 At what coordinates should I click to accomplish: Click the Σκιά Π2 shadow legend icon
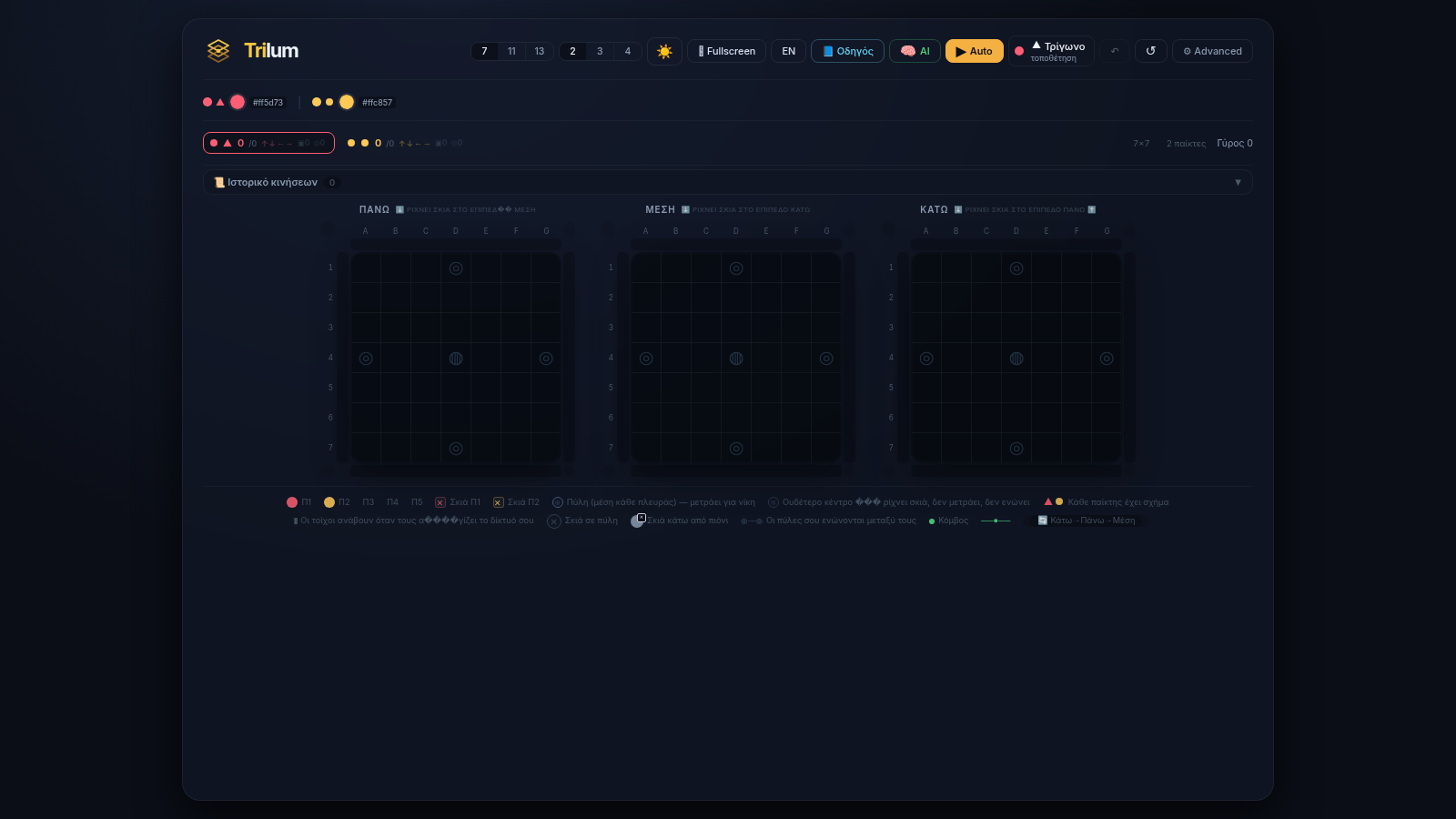pos(498,502)
